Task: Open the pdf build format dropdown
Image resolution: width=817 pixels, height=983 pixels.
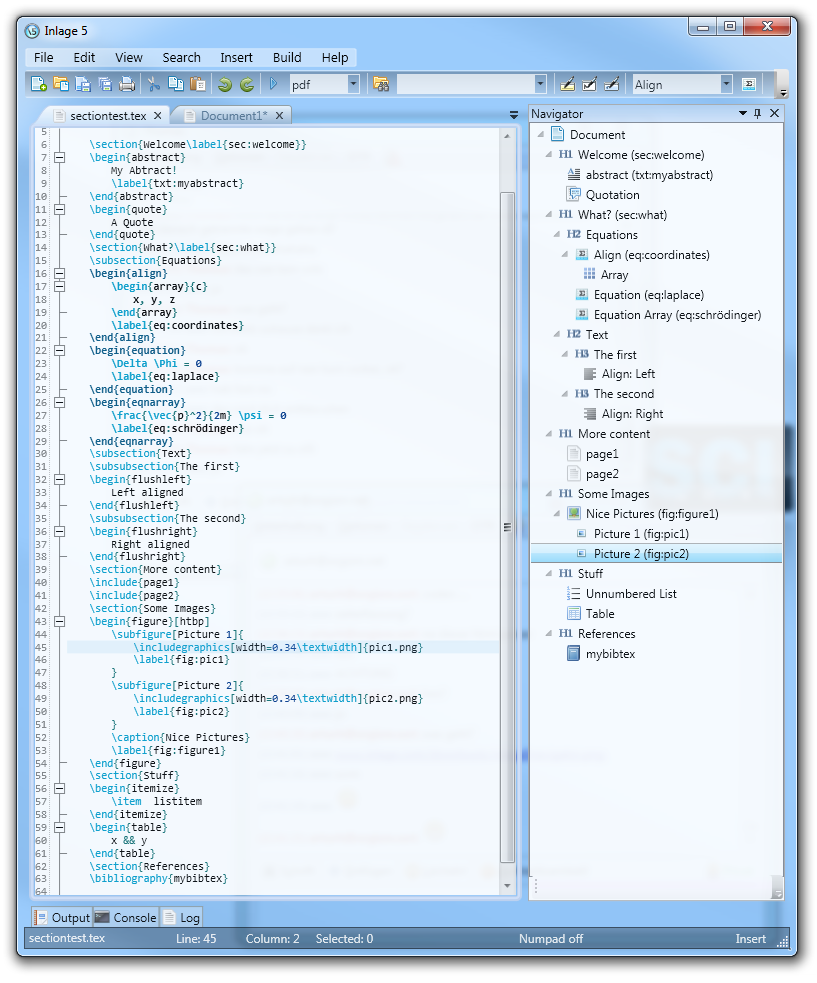Action: (x=353, y=84)
